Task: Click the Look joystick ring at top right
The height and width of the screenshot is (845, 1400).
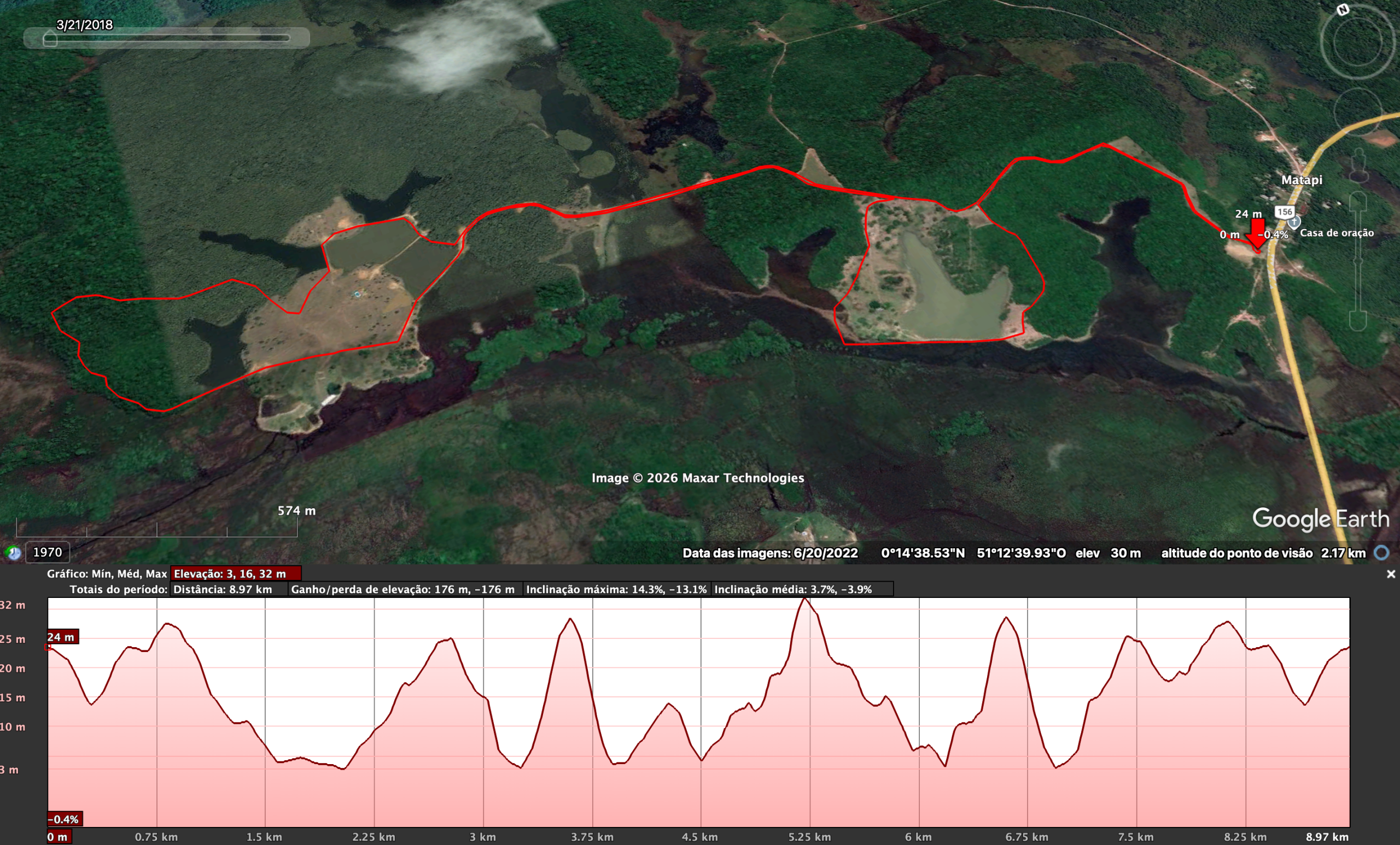Action: coord(1357,43)
